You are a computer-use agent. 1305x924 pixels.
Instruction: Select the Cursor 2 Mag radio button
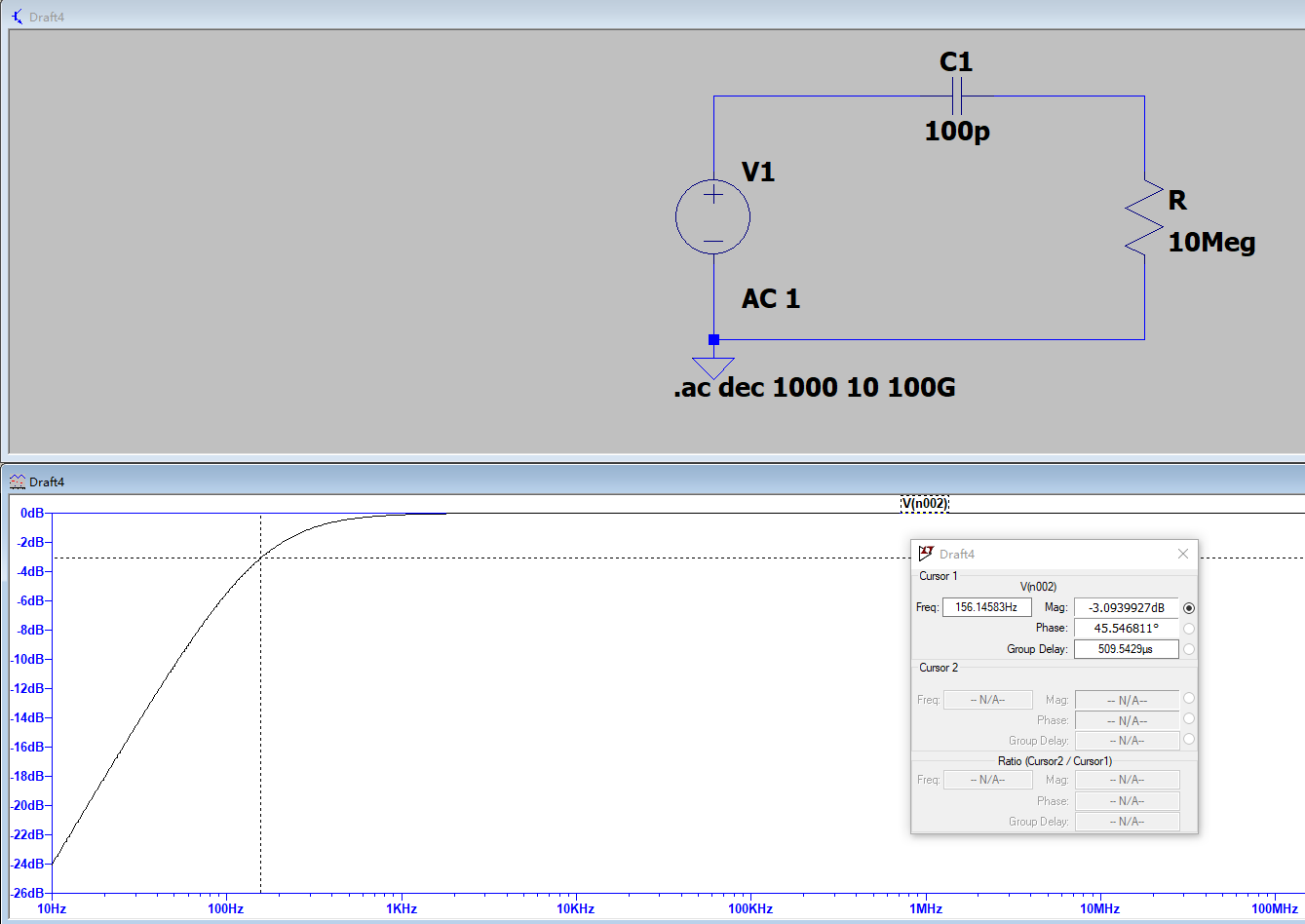[x=1189, y=699]
